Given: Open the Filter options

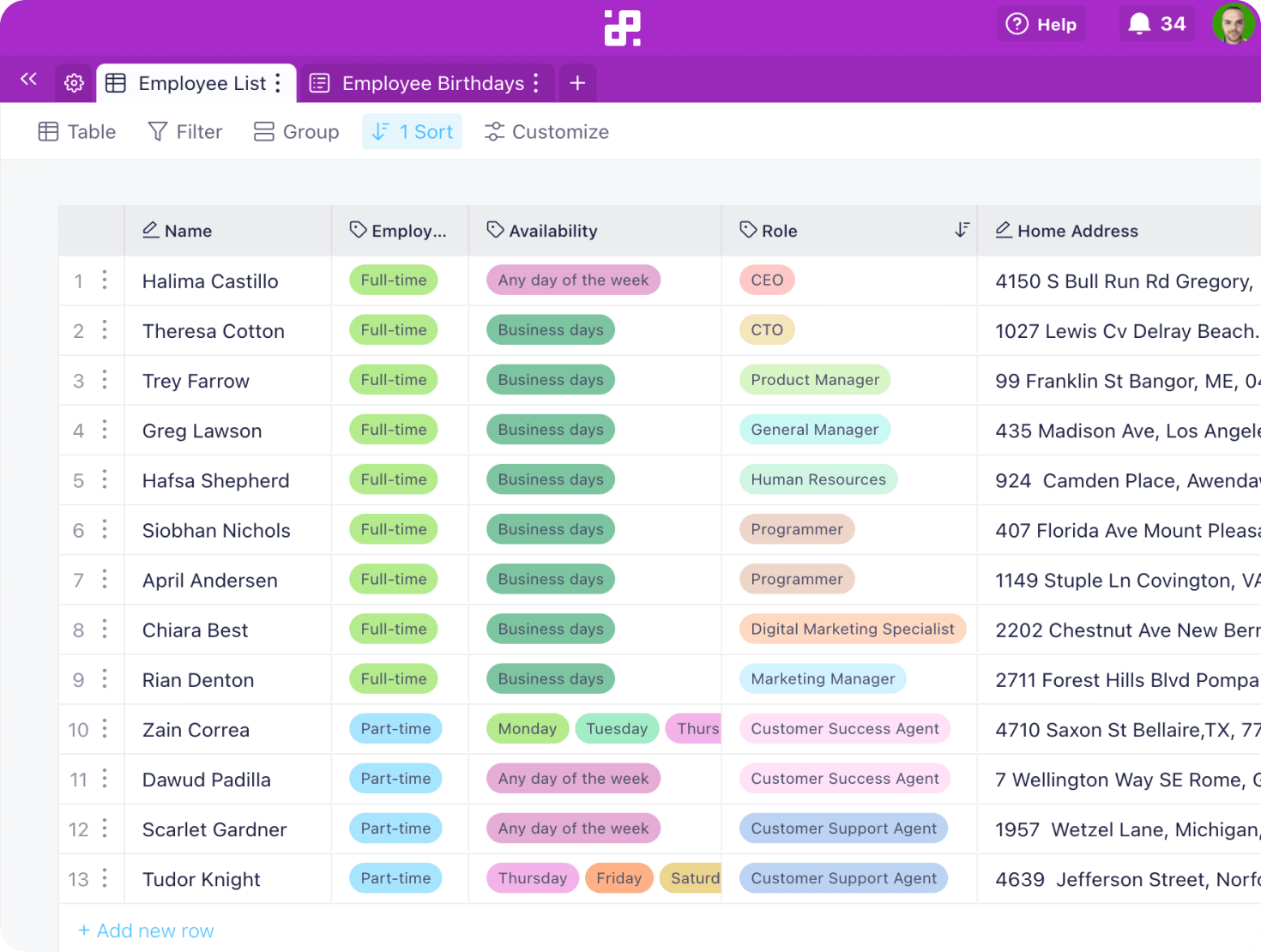Looking at the screenshot, I should pos(185,132).
